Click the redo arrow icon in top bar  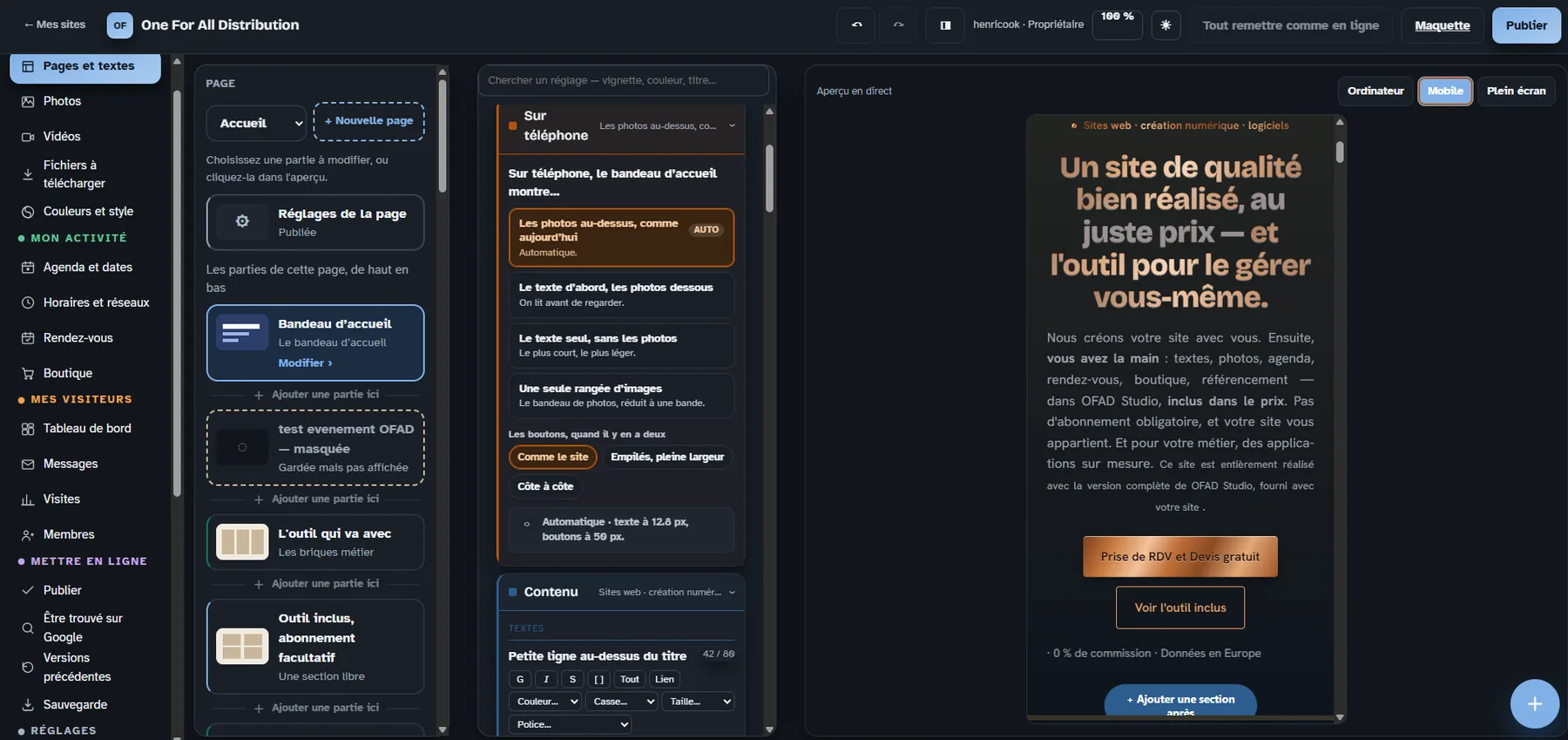(899, 25)
